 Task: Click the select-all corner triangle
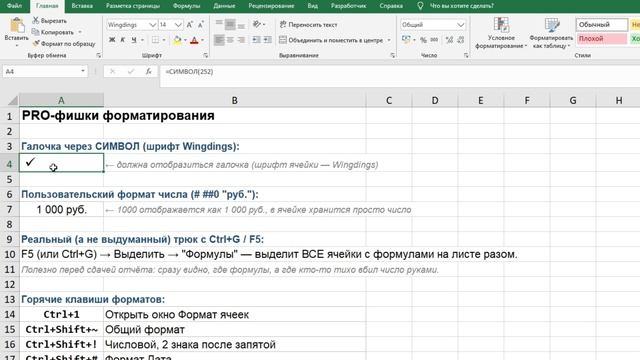13,100
